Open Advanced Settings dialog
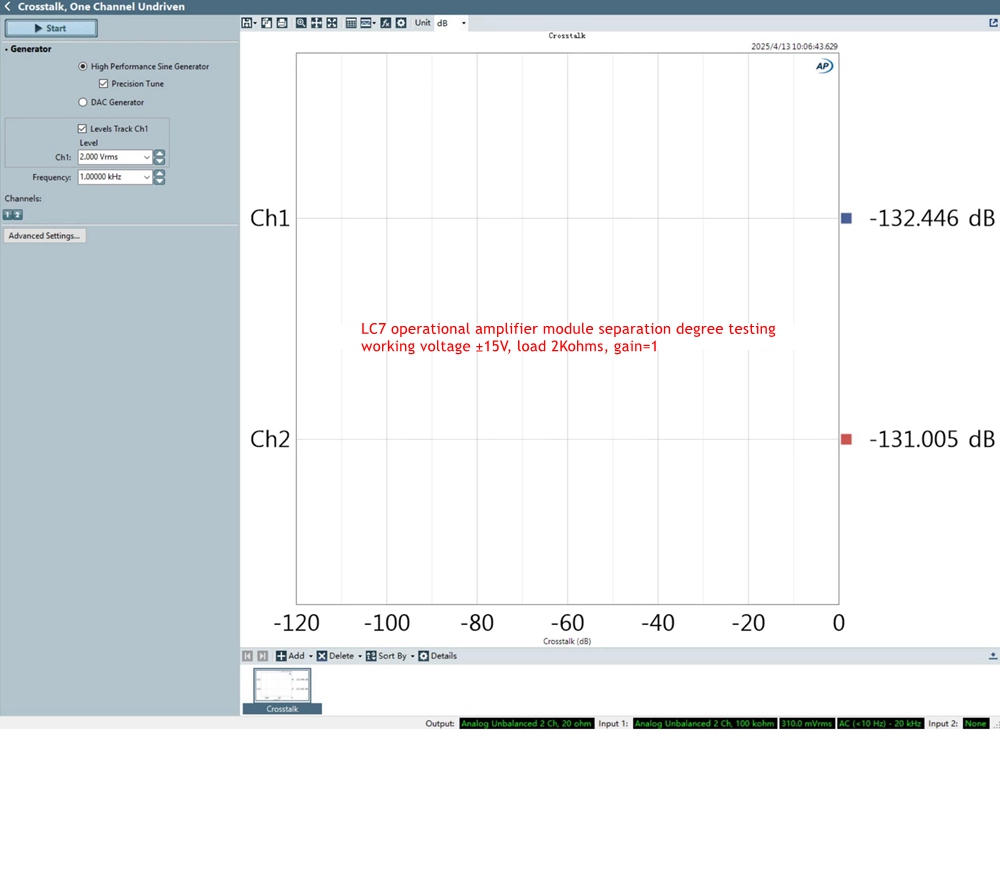This screenshot has height=879, width=1000. [x=44, y=236]
